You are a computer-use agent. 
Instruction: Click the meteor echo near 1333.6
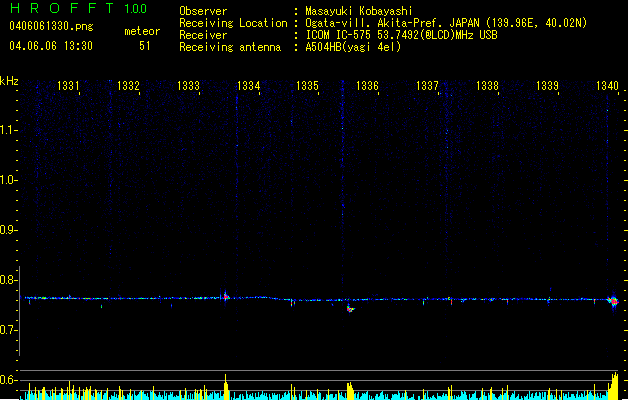click(x=226, y=296)
